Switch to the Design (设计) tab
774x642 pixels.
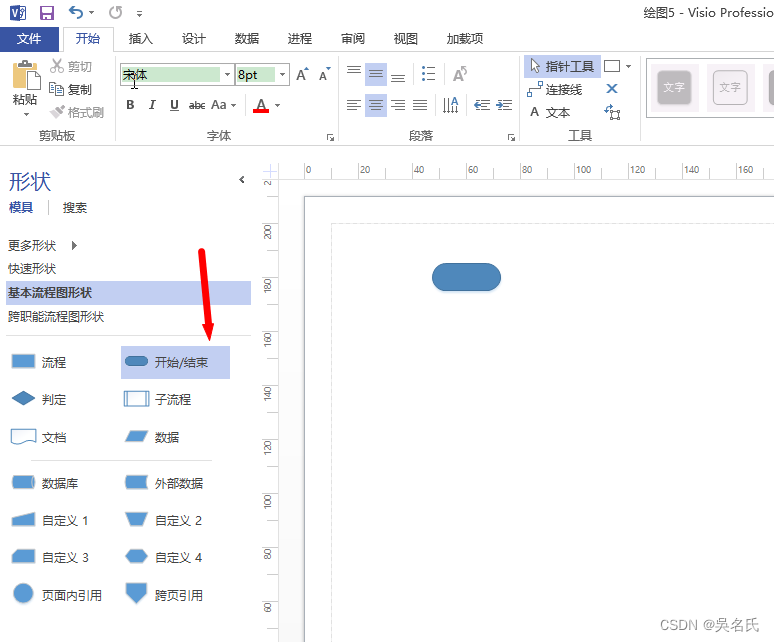tap(194, 38)
